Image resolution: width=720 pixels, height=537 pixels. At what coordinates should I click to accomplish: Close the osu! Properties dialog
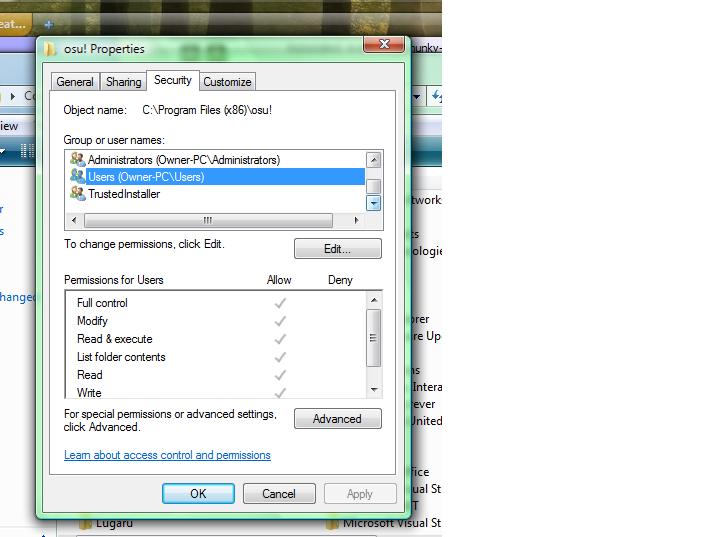[x=384, y=44]
